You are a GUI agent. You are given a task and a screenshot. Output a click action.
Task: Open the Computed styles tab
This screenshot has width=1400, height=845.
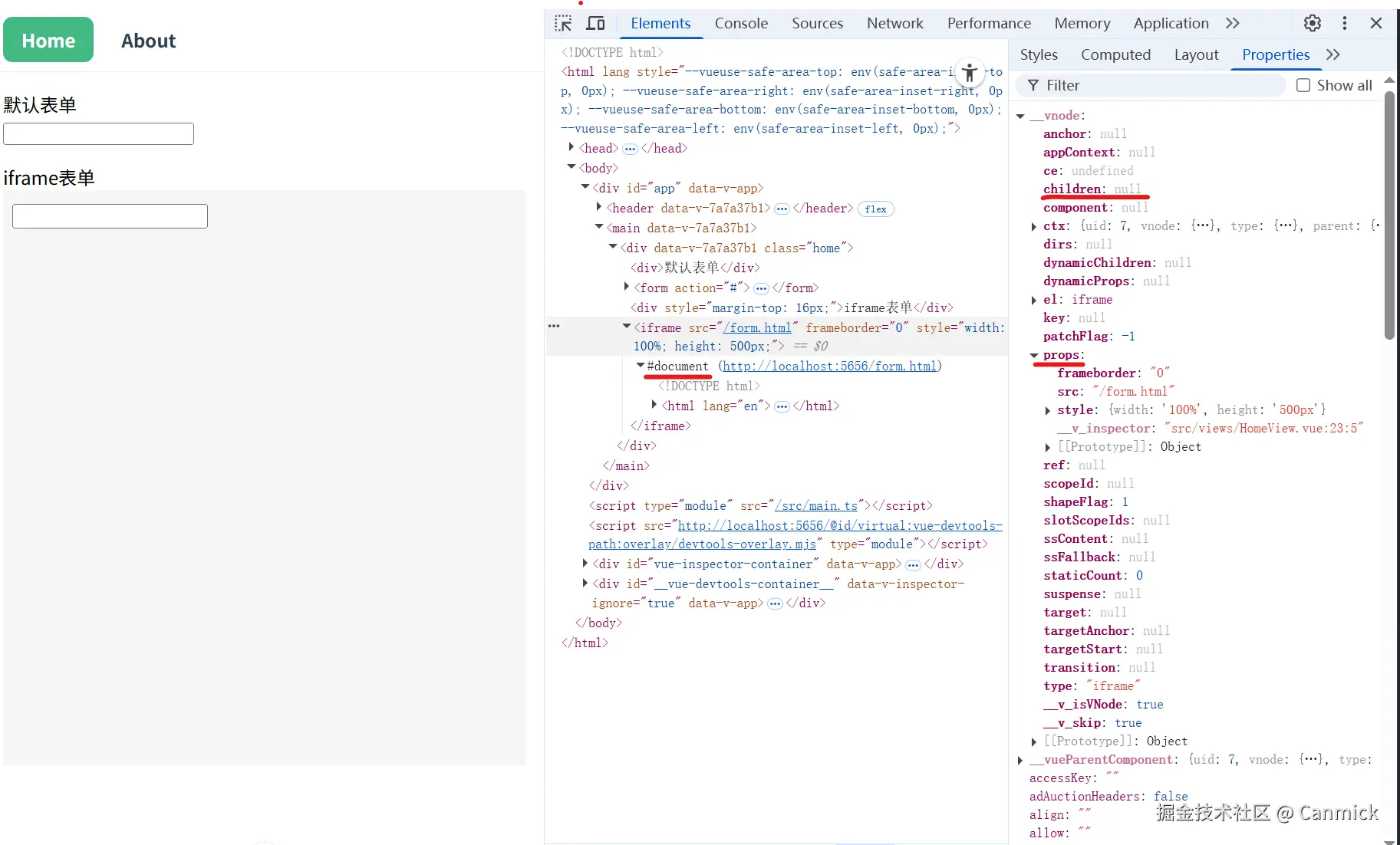click(1115, 54)
